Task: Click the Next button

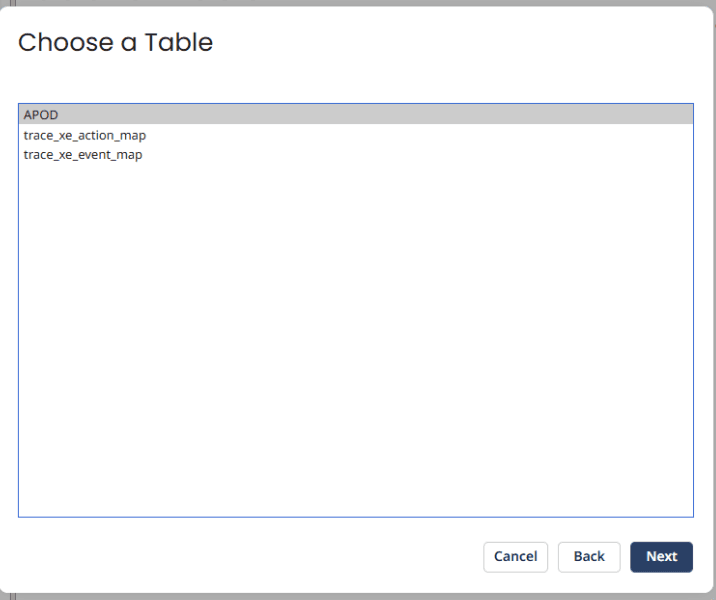Action: (661, 557)
